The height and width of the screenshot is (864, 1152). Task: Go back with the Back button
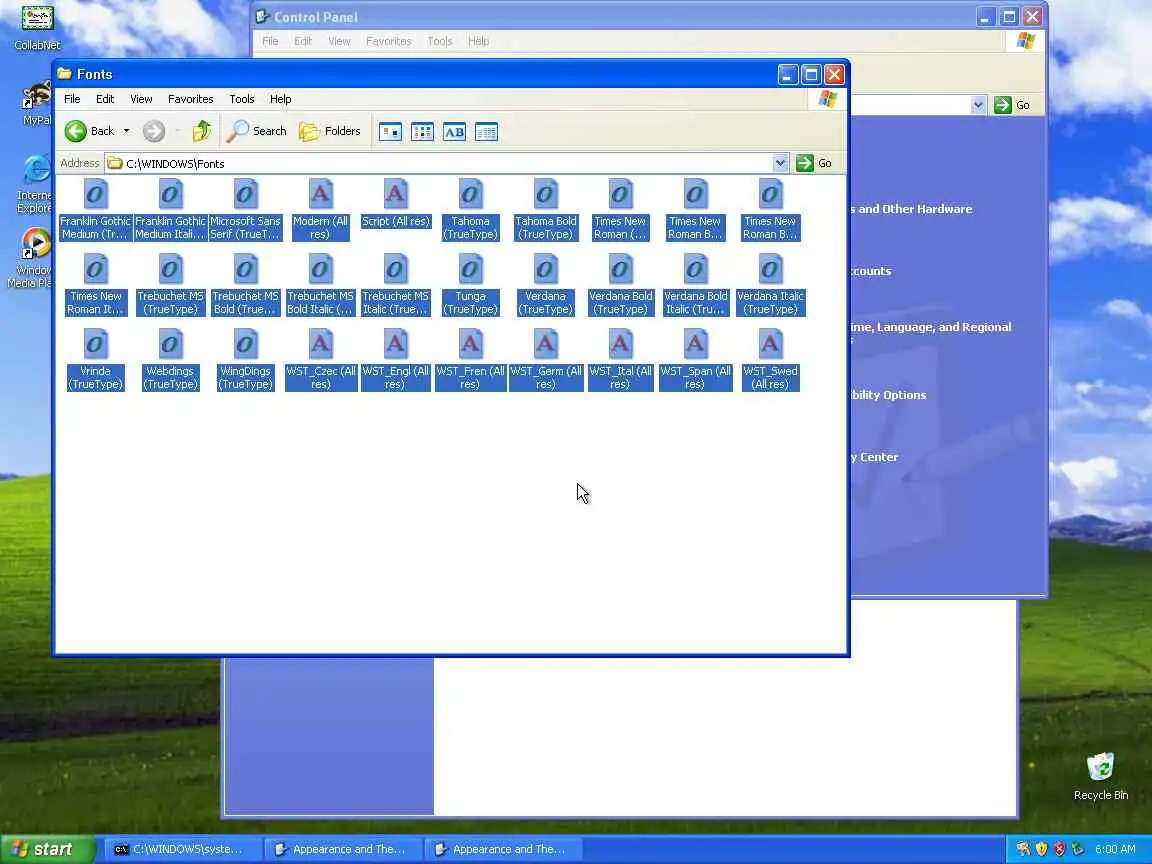click(x=89, y=132)
